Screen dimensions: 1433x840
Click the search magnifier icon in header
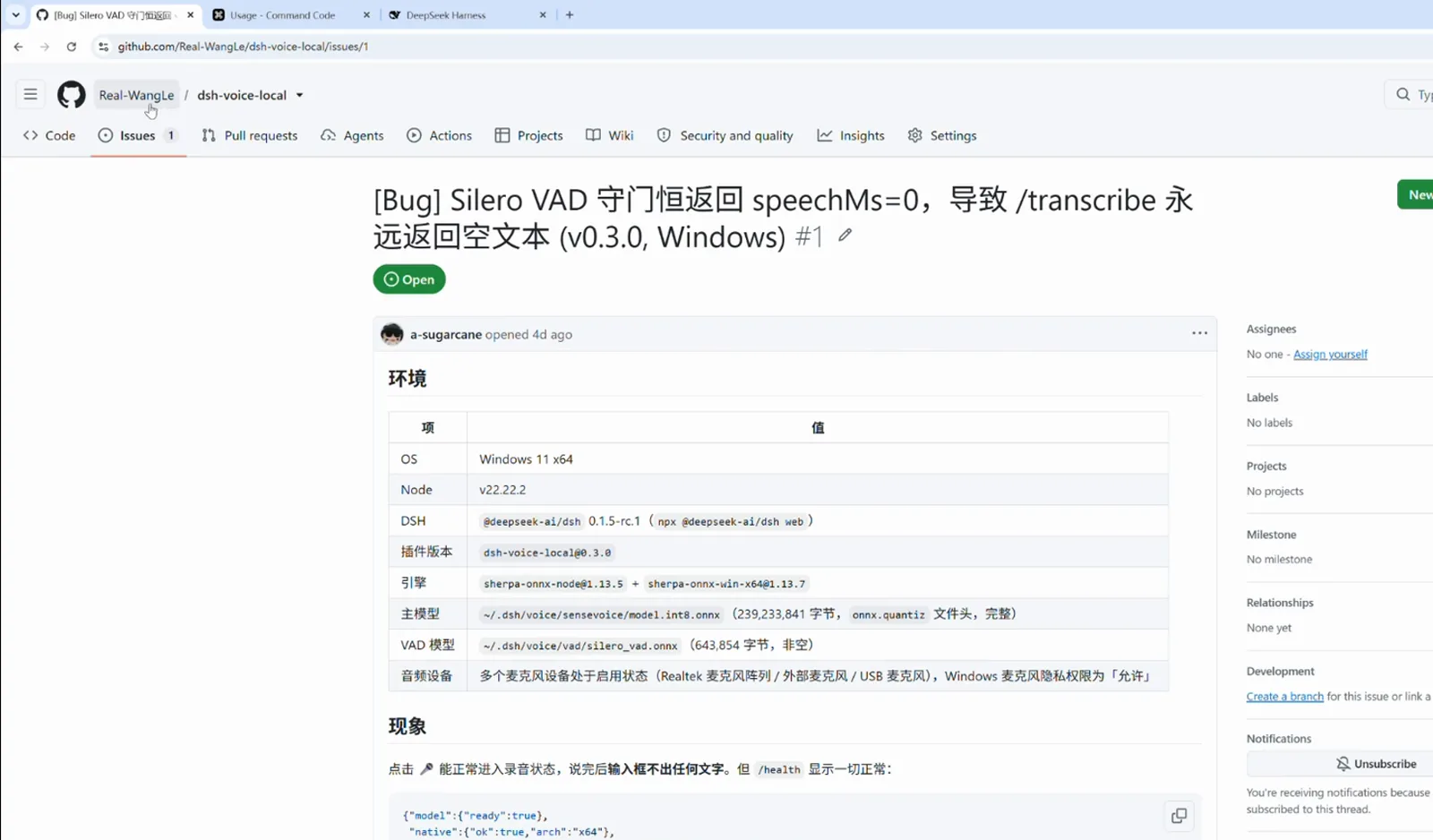click(x=1403, y=94)
